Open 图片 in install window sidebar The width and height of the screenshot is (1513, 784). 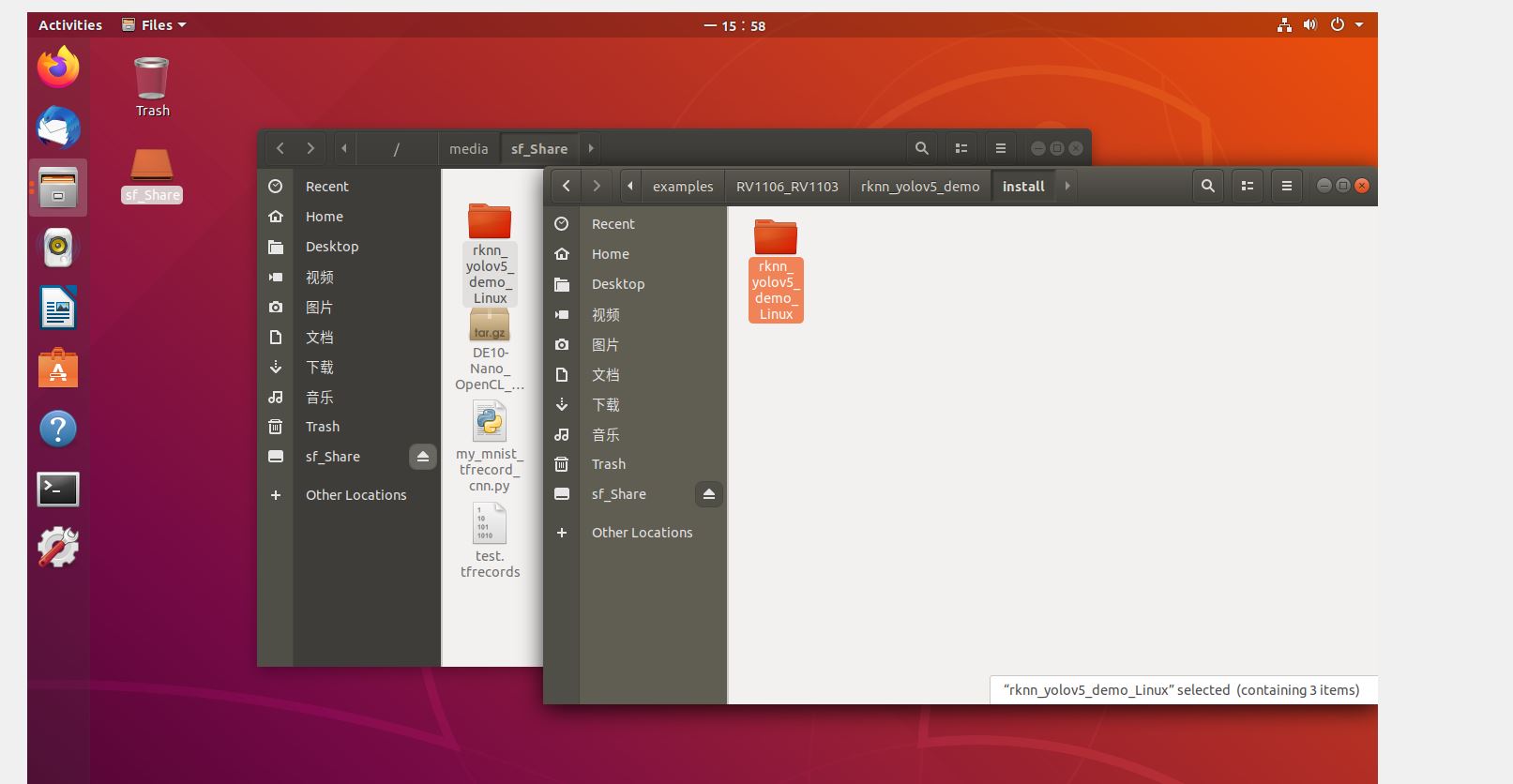click(x=635, y=344)
